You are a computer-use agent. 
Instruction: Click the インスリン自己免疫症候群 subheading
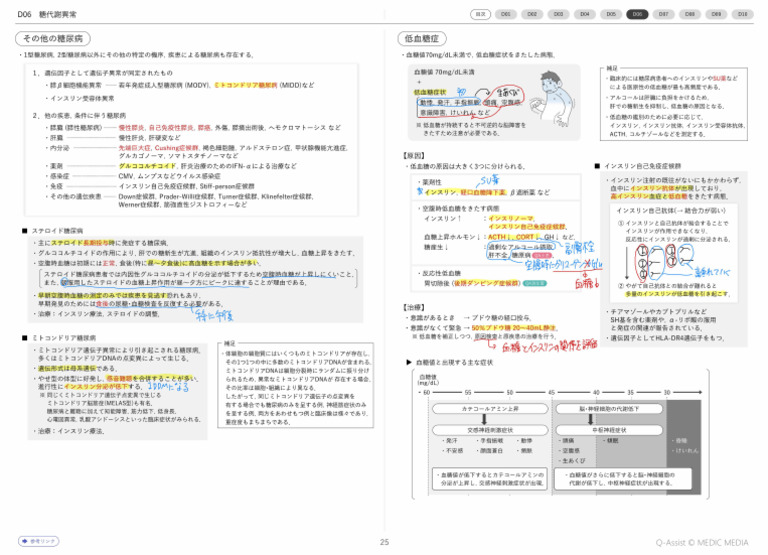pyautogui.click(x=642, y=166)
